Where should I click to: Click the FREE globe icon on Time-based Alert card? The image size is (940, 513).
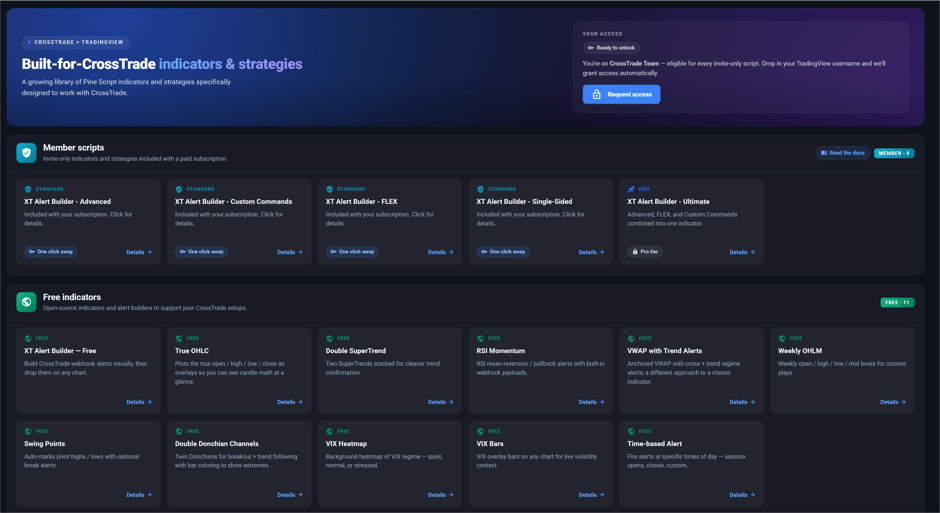(x=631, y=431)
